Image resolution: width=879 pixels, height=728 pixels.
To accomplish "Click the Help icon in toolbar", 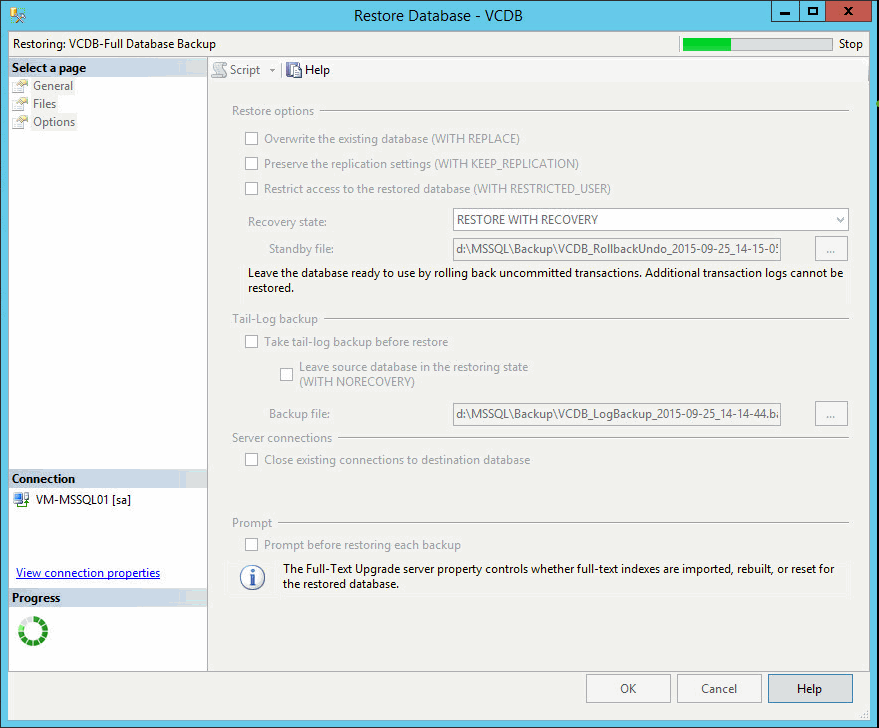I will [x=294, y=70].
